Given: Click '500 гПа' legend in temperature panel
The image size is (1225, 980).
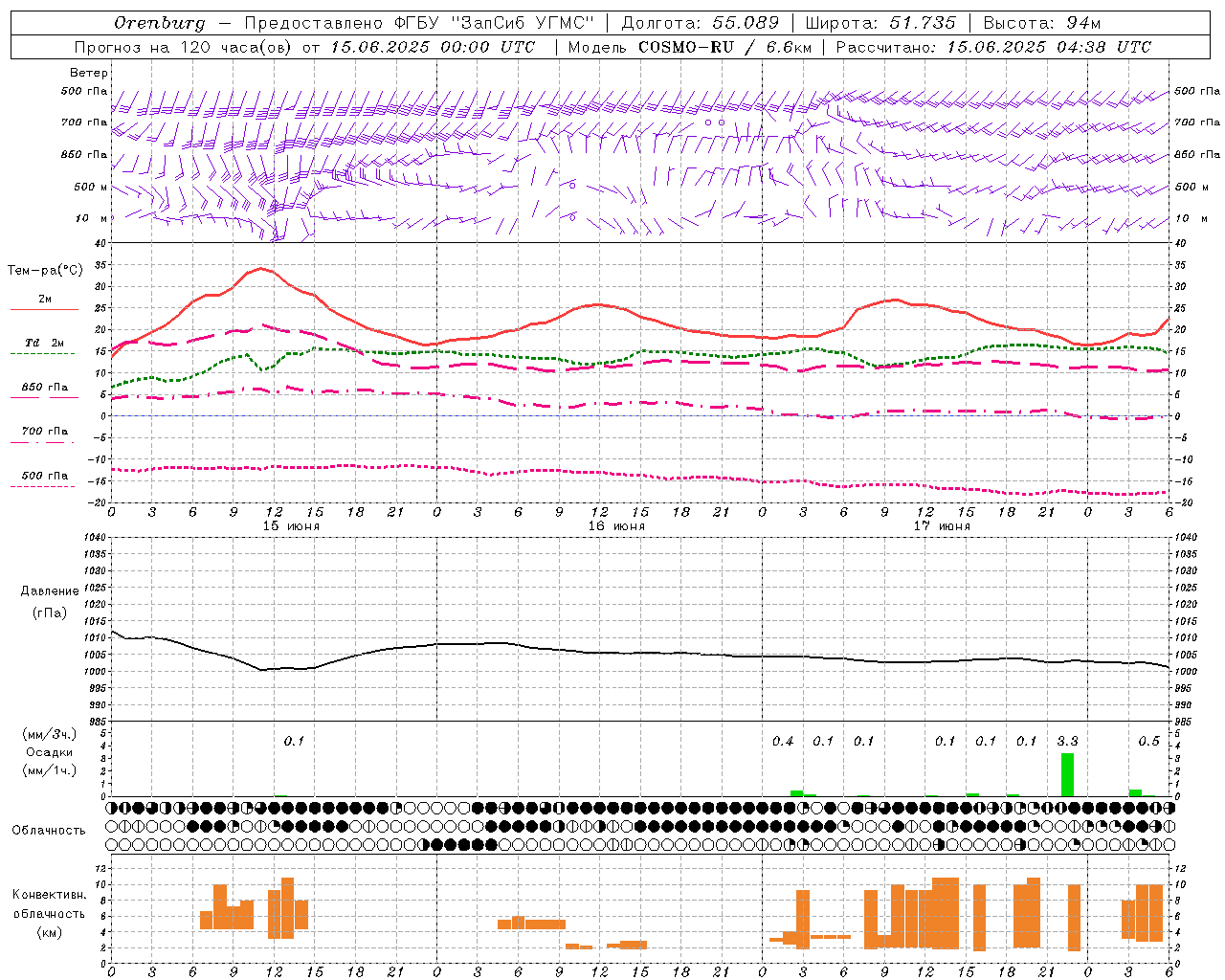Looking at the screenshot, I should tap(44, 476).
